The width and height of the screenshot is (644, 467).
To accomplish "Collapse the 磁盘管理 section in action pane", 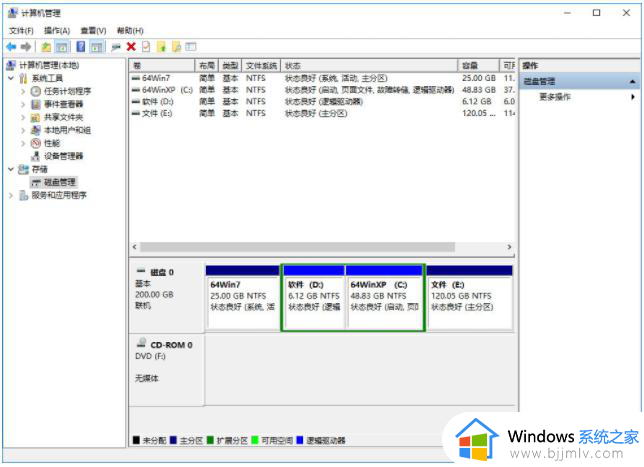I will tap(632, 82).
